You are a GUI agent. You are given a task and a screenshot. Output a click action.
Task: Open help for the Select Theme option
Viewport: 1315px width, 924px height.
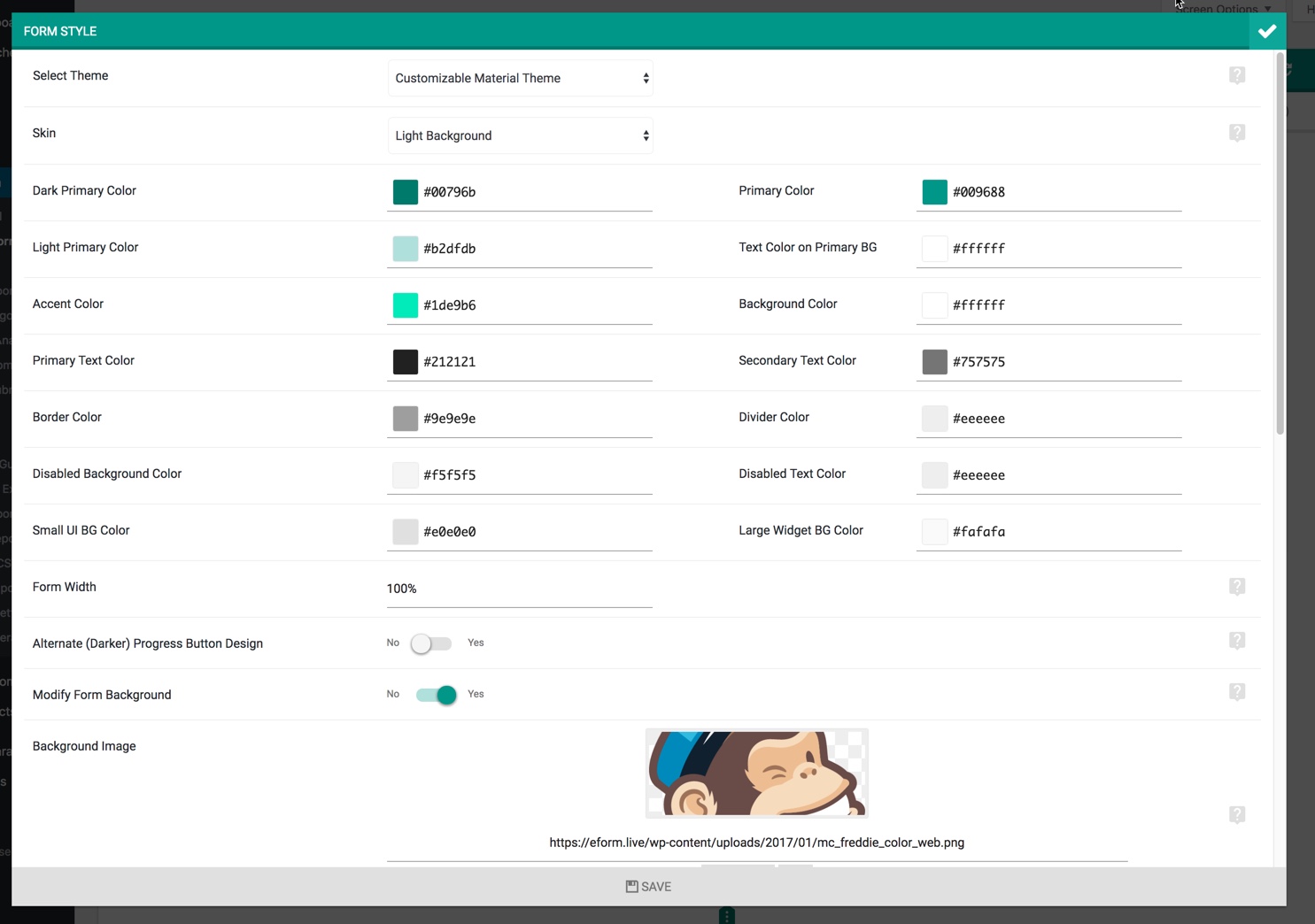(x=1237, y=75)
